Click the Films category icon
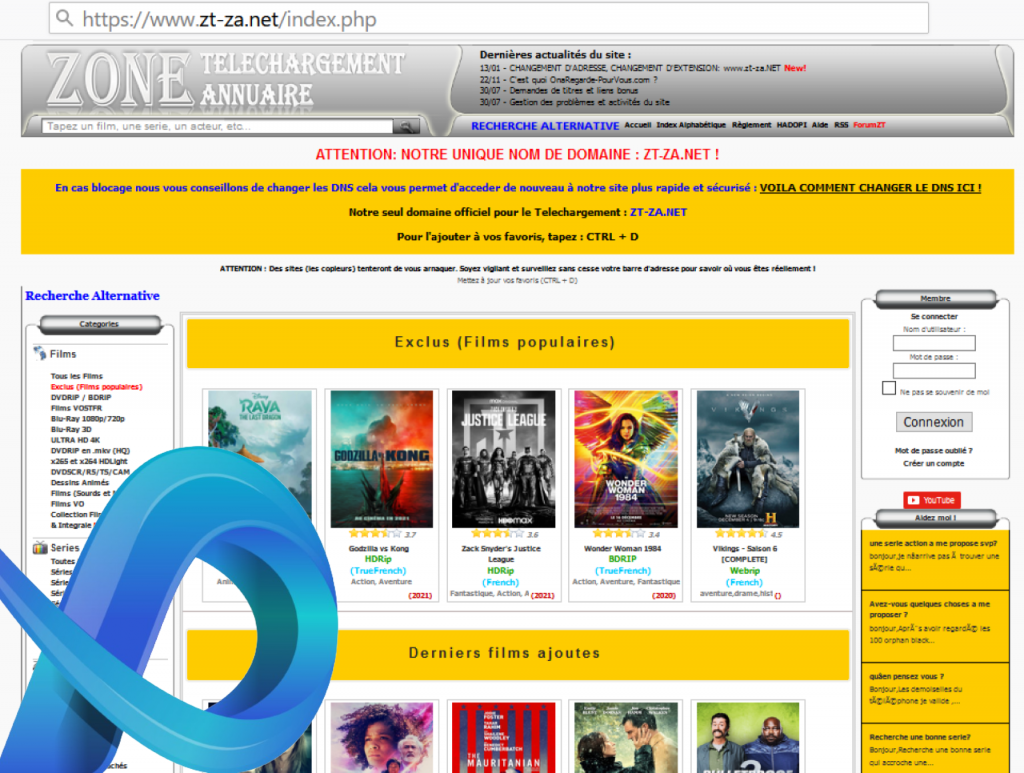The width and height of the screenshot is (1024, 773). click(x=40, y=353)
